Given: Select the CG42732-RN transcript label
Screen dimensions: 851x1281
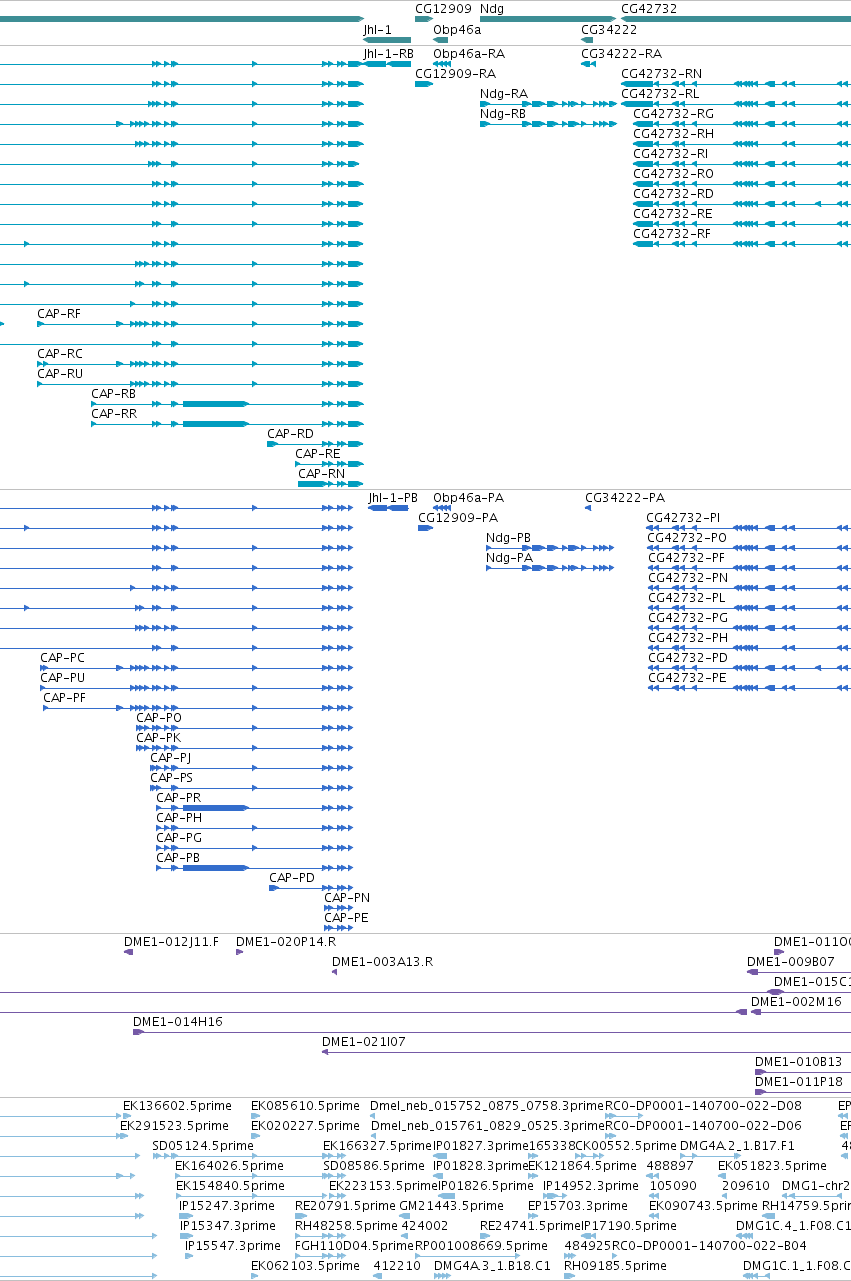Looking at the screenshot, I should 661,74.
